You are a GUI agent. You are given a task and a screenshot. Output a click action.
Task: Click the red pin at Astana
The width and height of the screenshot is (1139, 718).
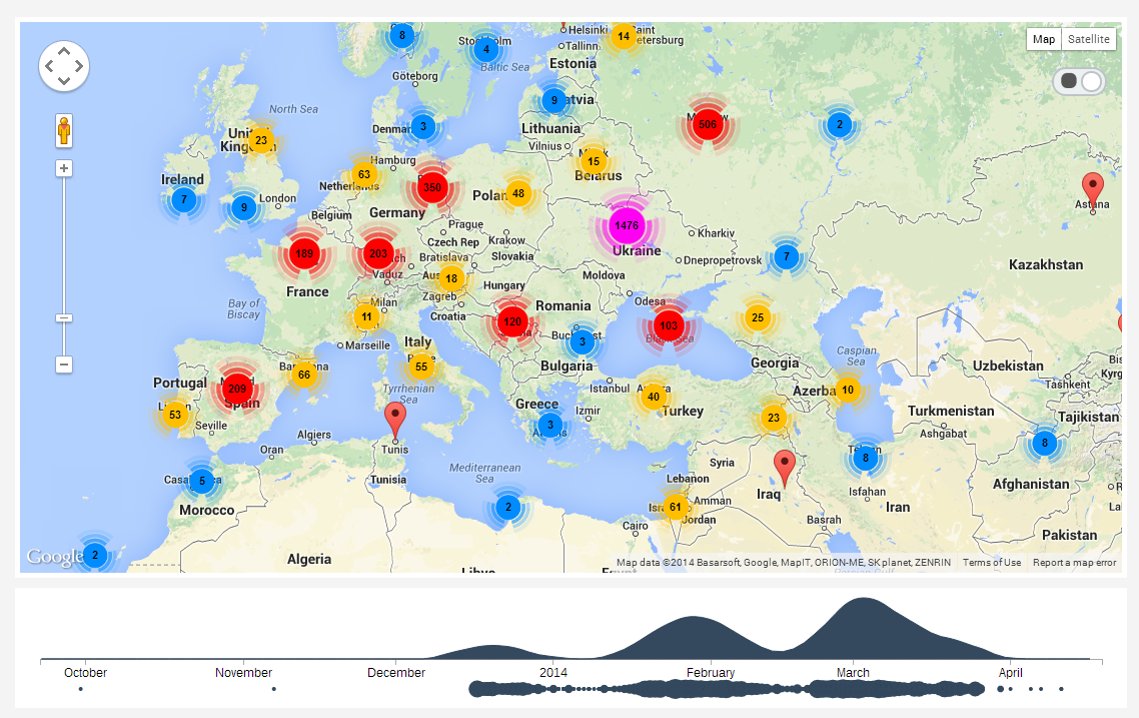(1093, 191)
